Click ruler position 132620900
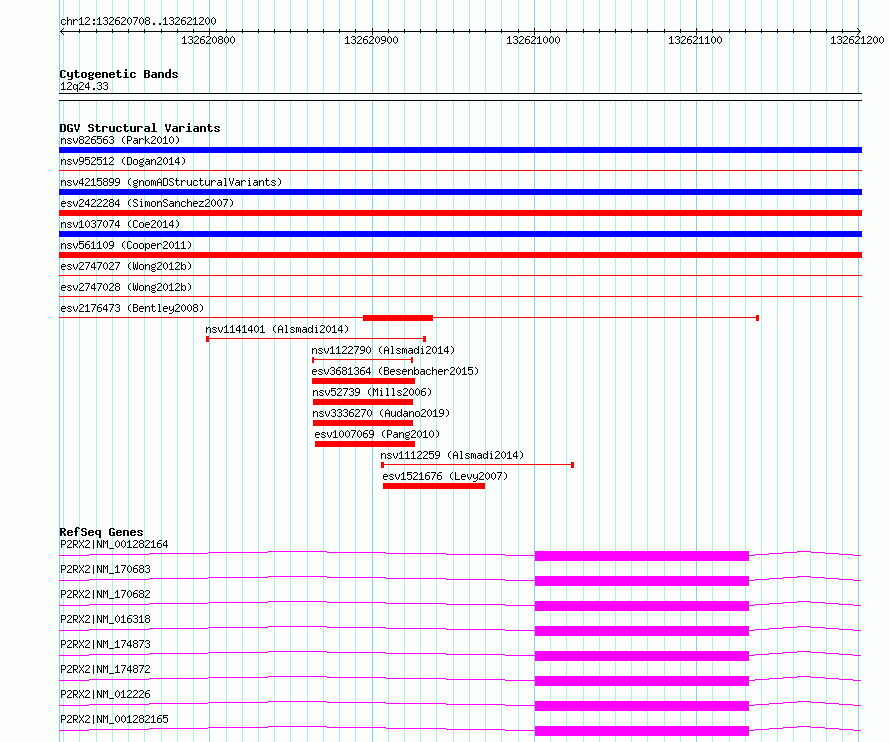Viewport: 890px width, 742px height. pos(371,40)
